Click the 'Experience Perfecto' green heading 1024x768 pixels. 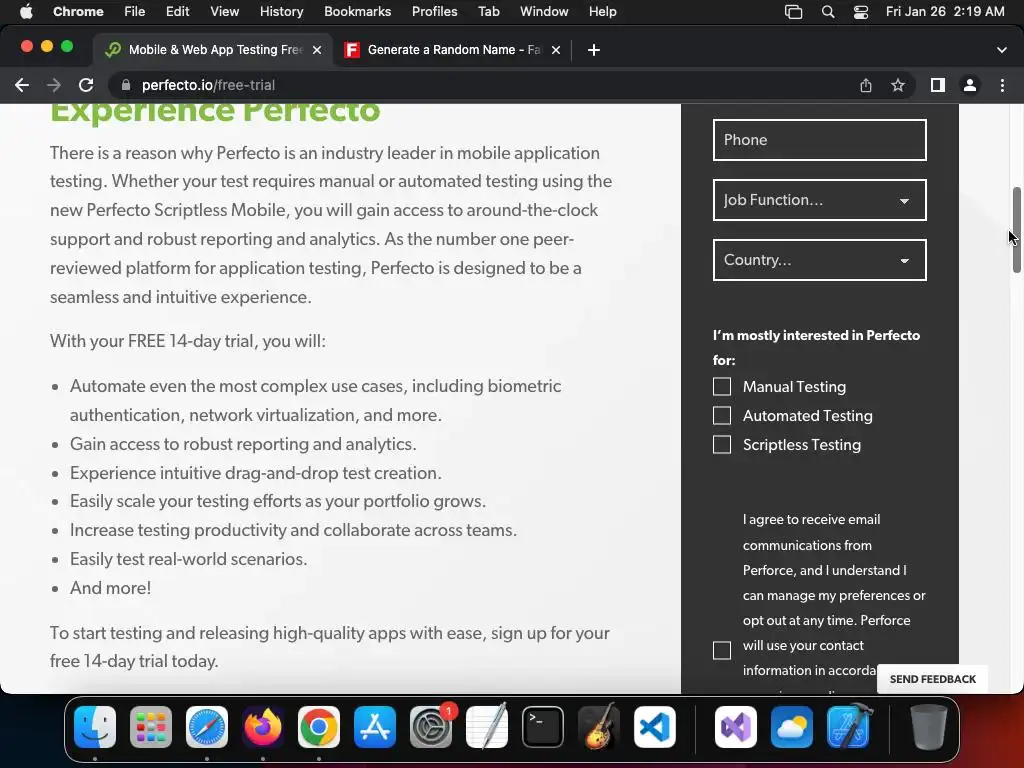[x=215, y=112]
